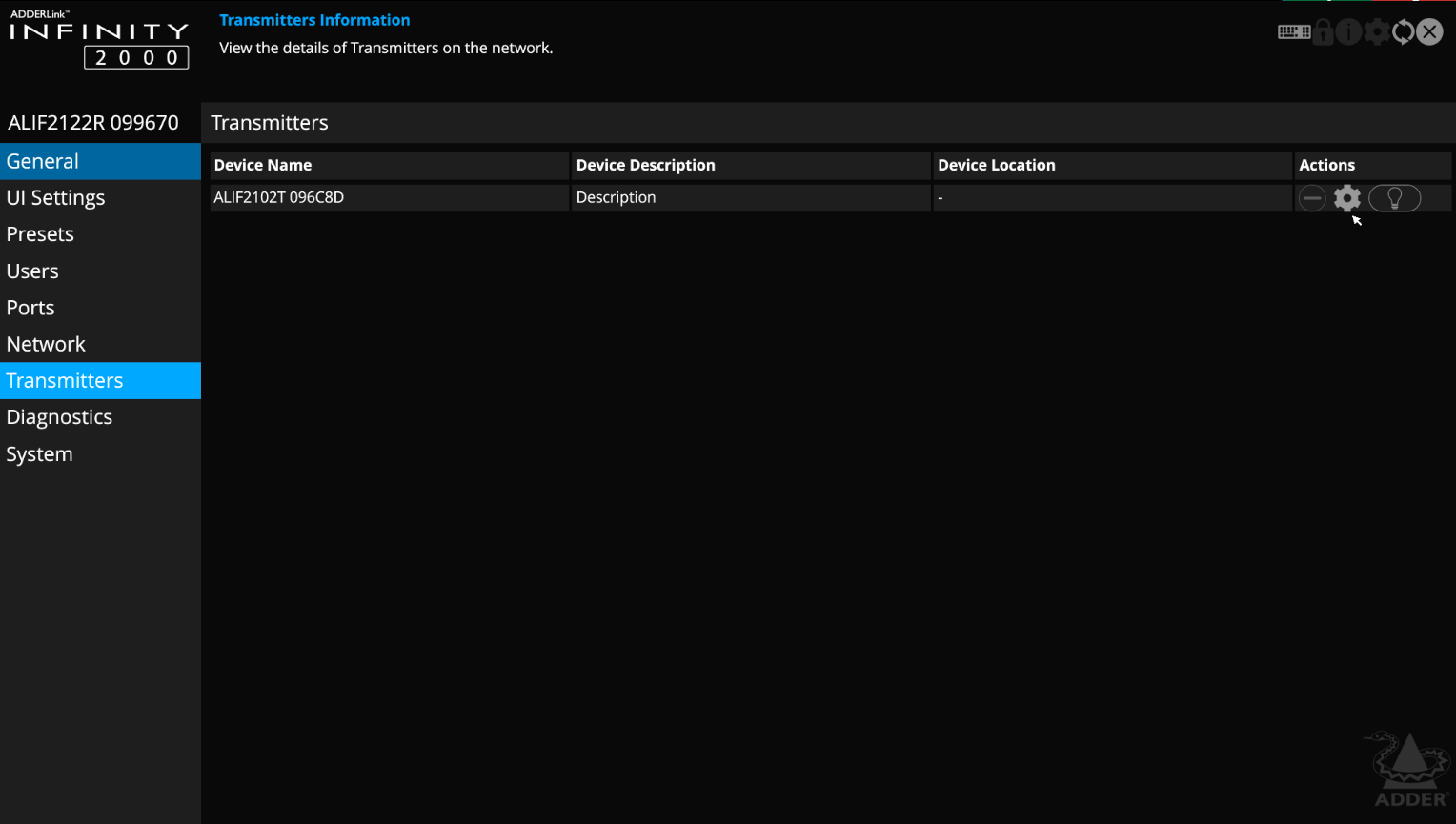Click the remove transmitter minus icon
Image resolution: width=1456 pixels, height=824 pixels.
[1312, 198]
